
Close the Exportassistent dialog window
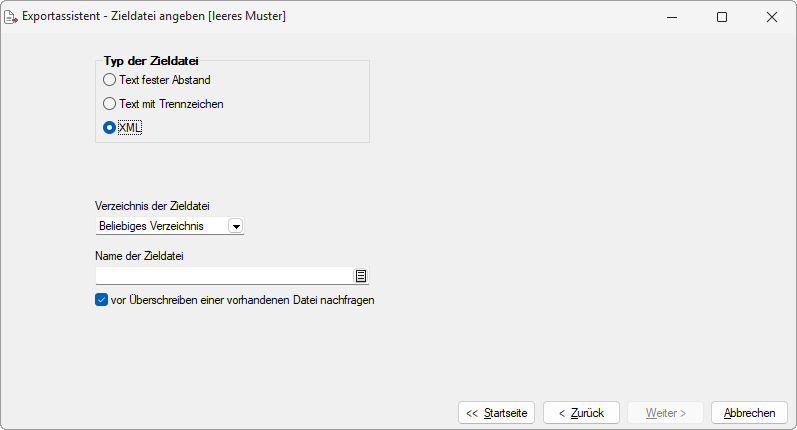click(772, 17)
